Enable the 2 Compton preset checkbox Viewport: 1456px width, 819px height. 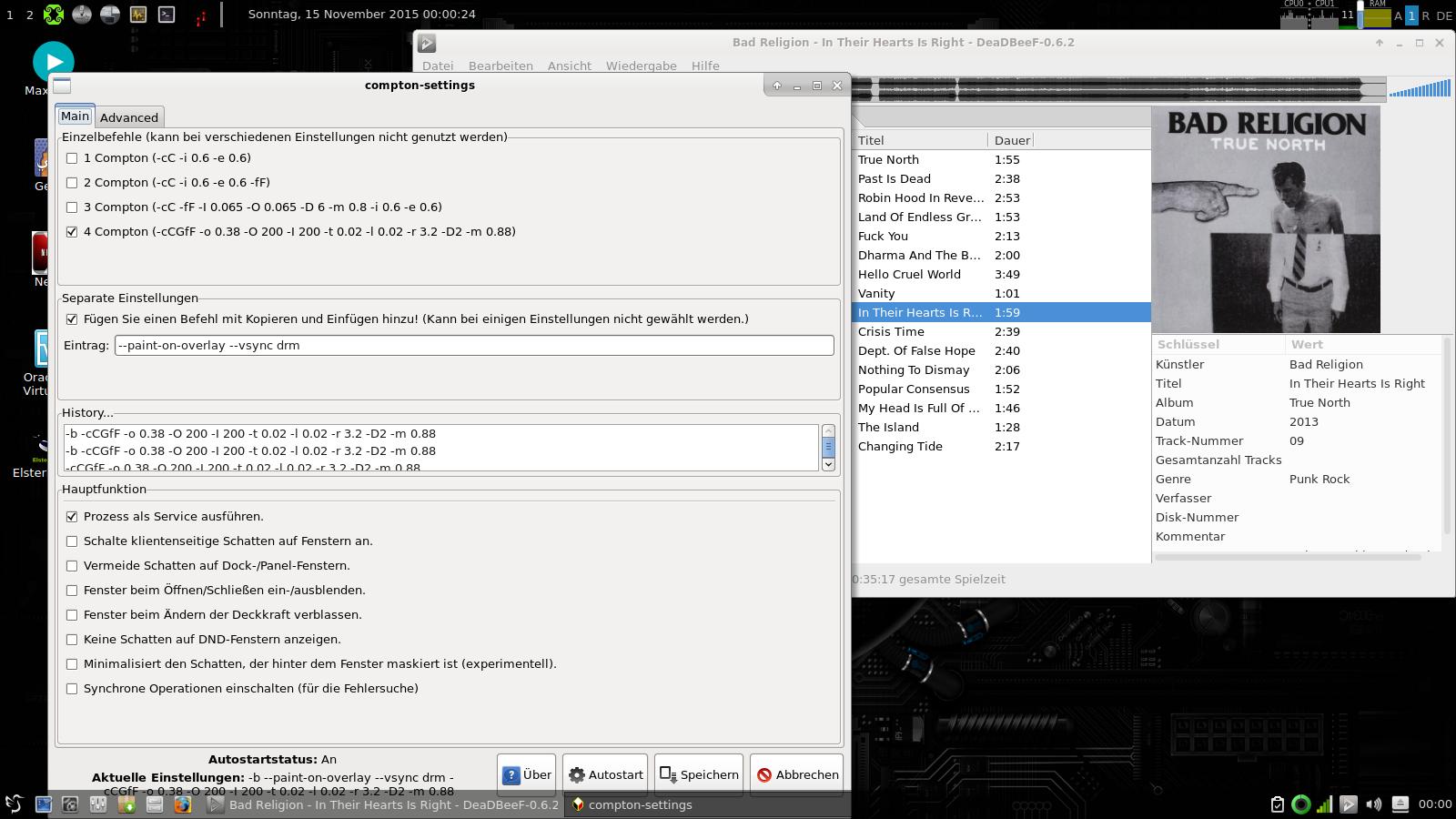[x=72, y=183]
